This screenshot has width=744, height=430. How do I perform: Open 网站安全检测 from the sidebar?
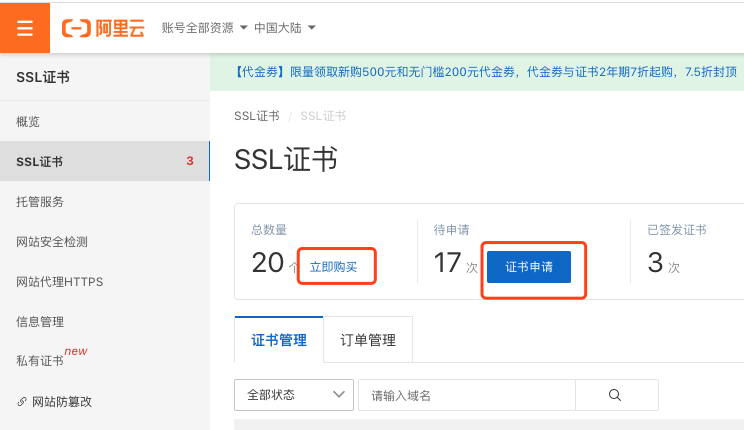[x=52, y=241]
